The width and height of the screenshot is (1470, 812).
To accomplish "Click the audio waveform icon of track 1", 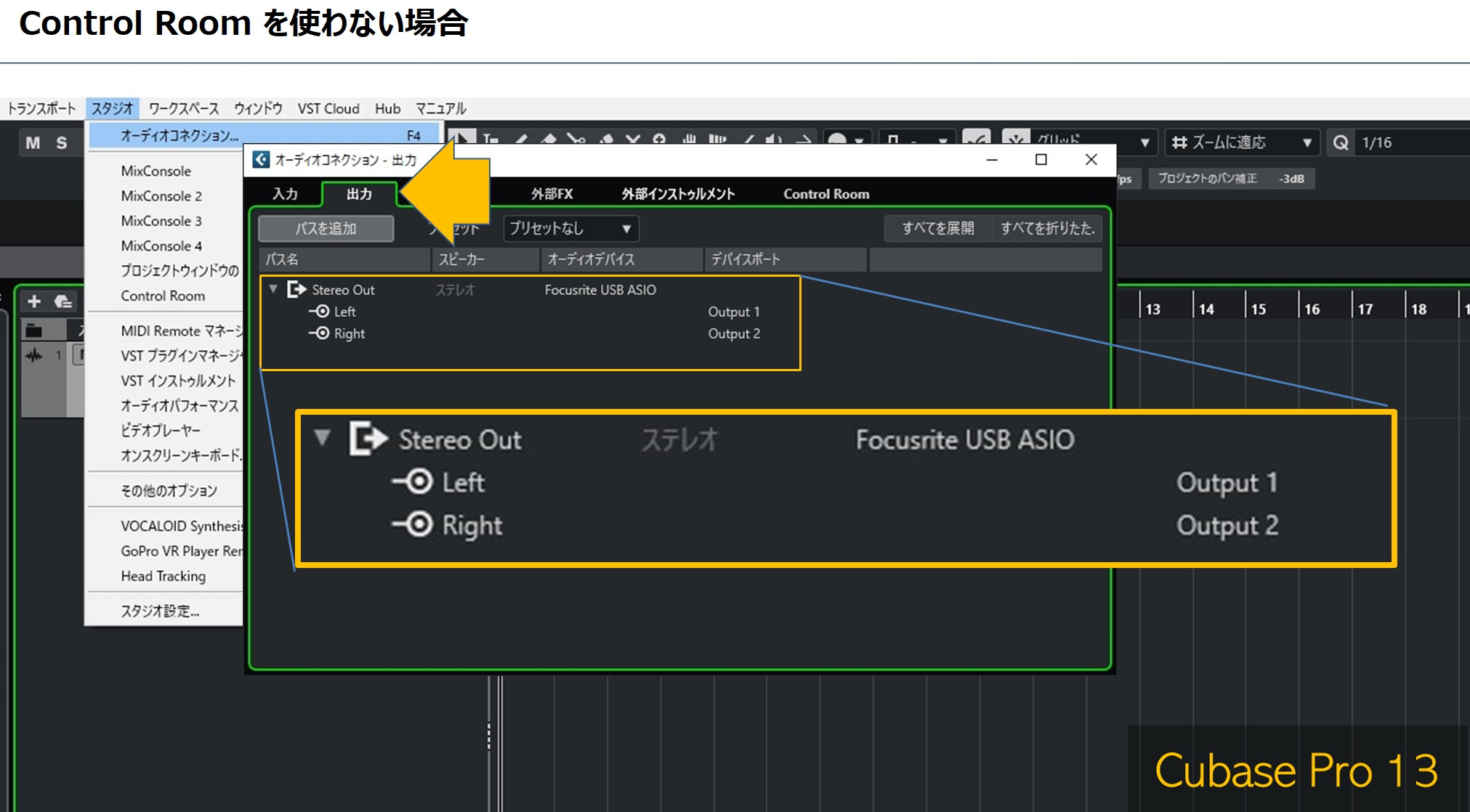I will tap(34, 355).
